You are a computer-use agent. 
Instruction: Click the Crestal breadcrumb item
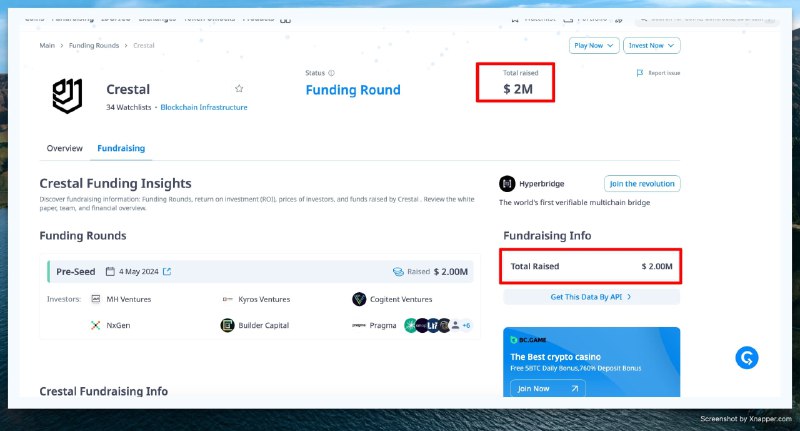point(144,45)
